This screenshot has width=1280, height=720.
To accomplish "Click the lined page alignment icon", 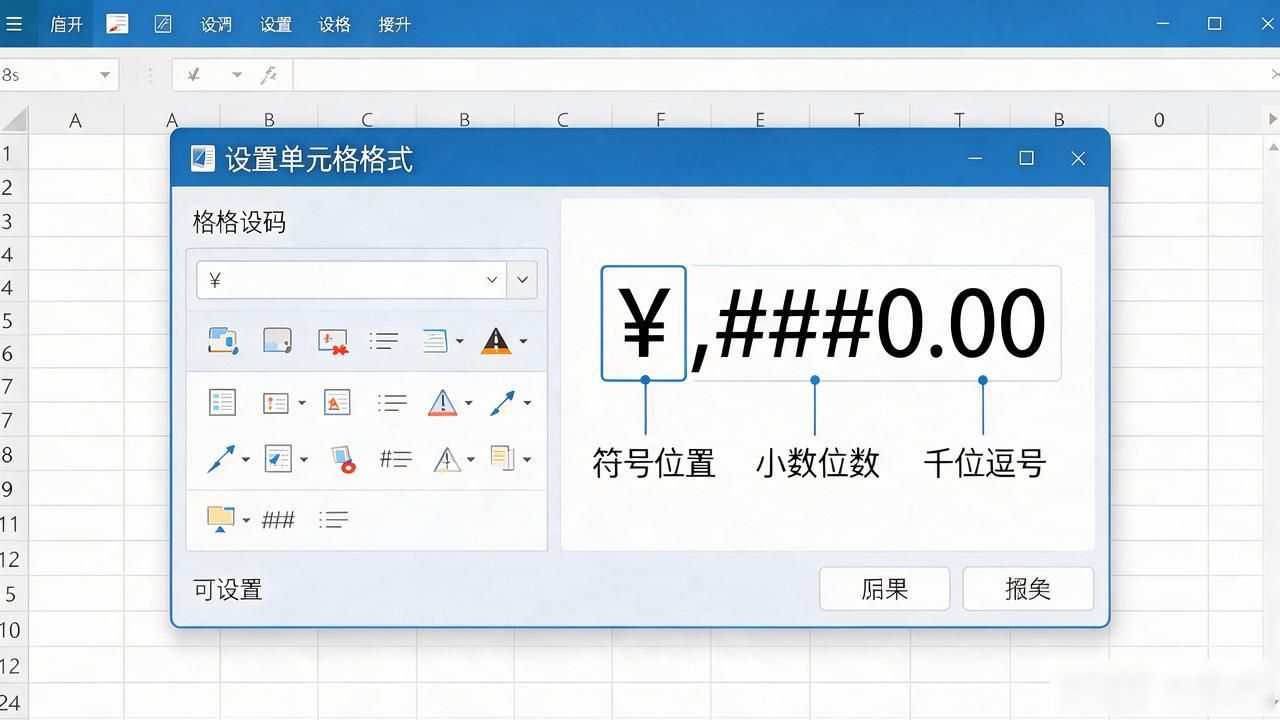I will 434,341.
